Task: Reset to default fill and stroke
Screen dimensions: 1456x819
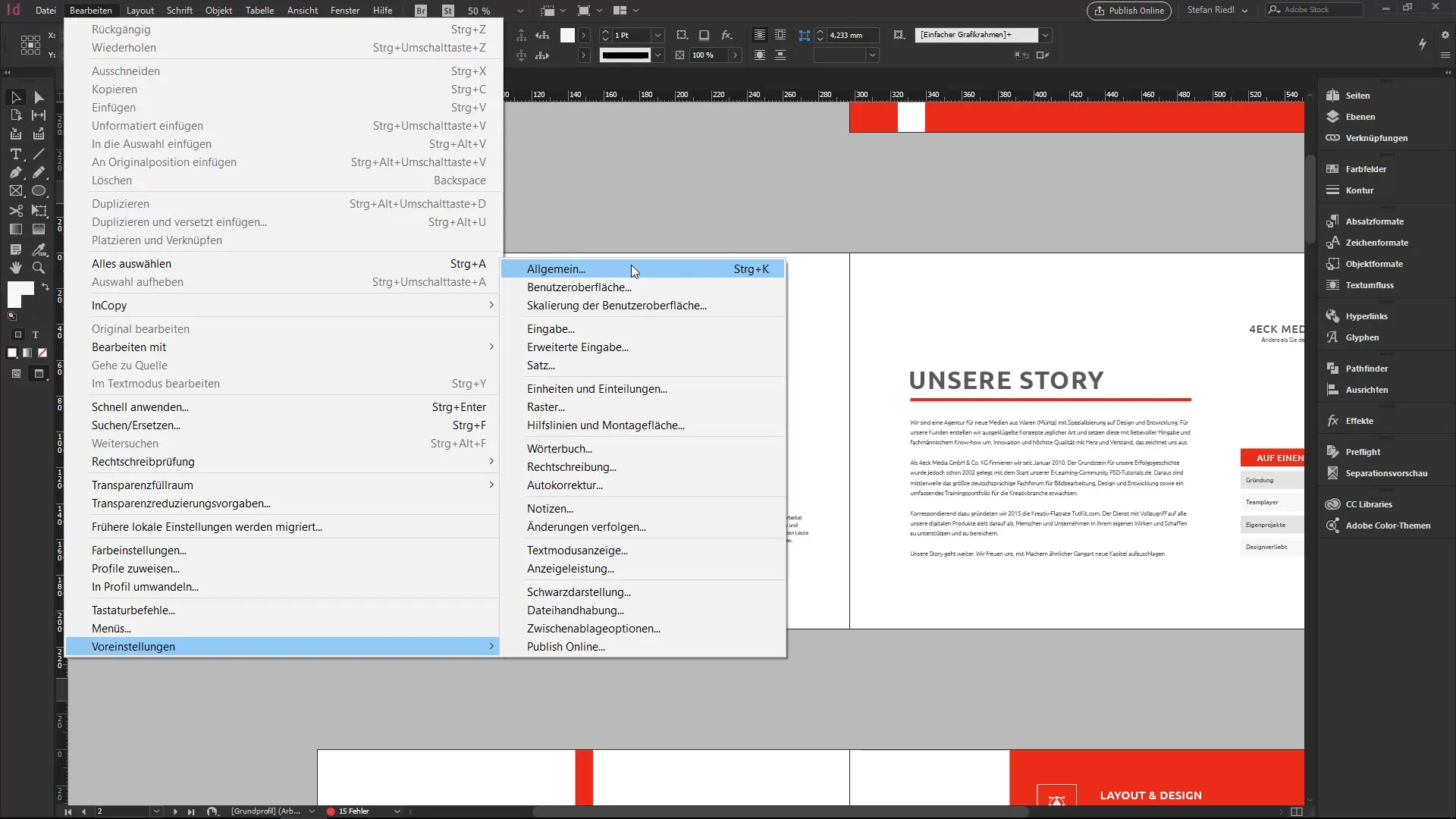Action: point(11,316)
